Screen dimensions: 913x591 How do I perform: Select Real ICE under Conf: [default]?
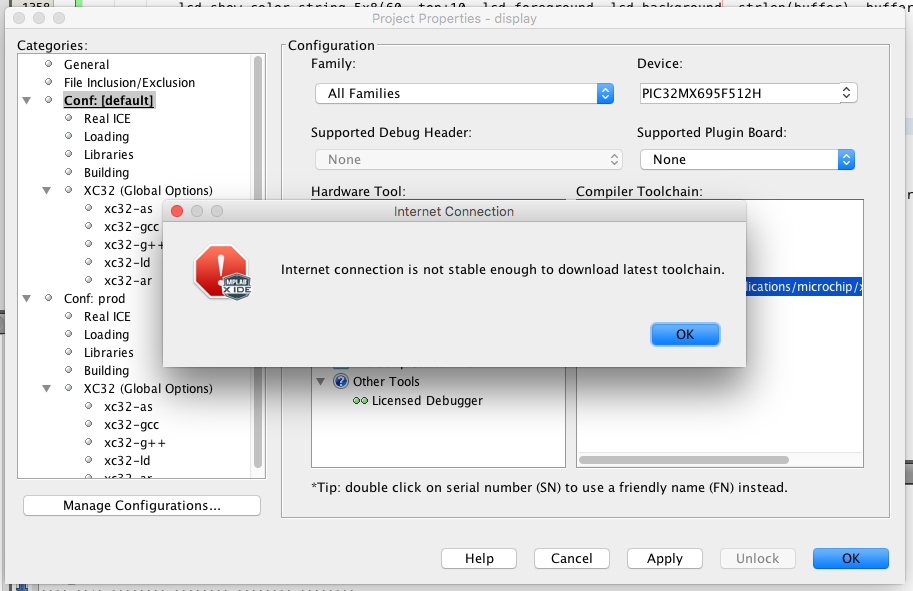click(x=107, y=119)
